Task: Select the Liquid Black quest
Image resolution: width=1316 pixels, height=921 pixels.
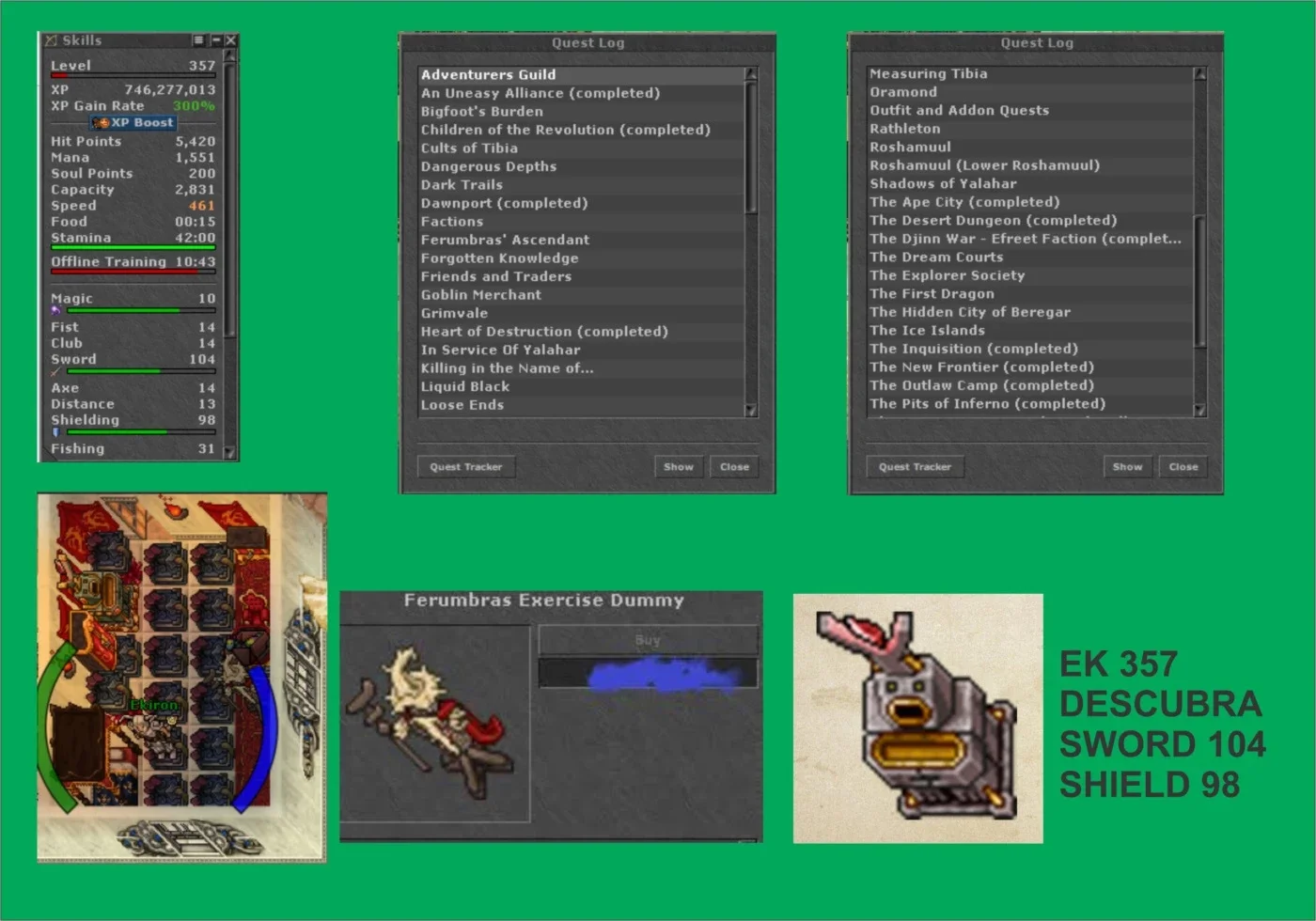Action: click(x=581, y=386)
